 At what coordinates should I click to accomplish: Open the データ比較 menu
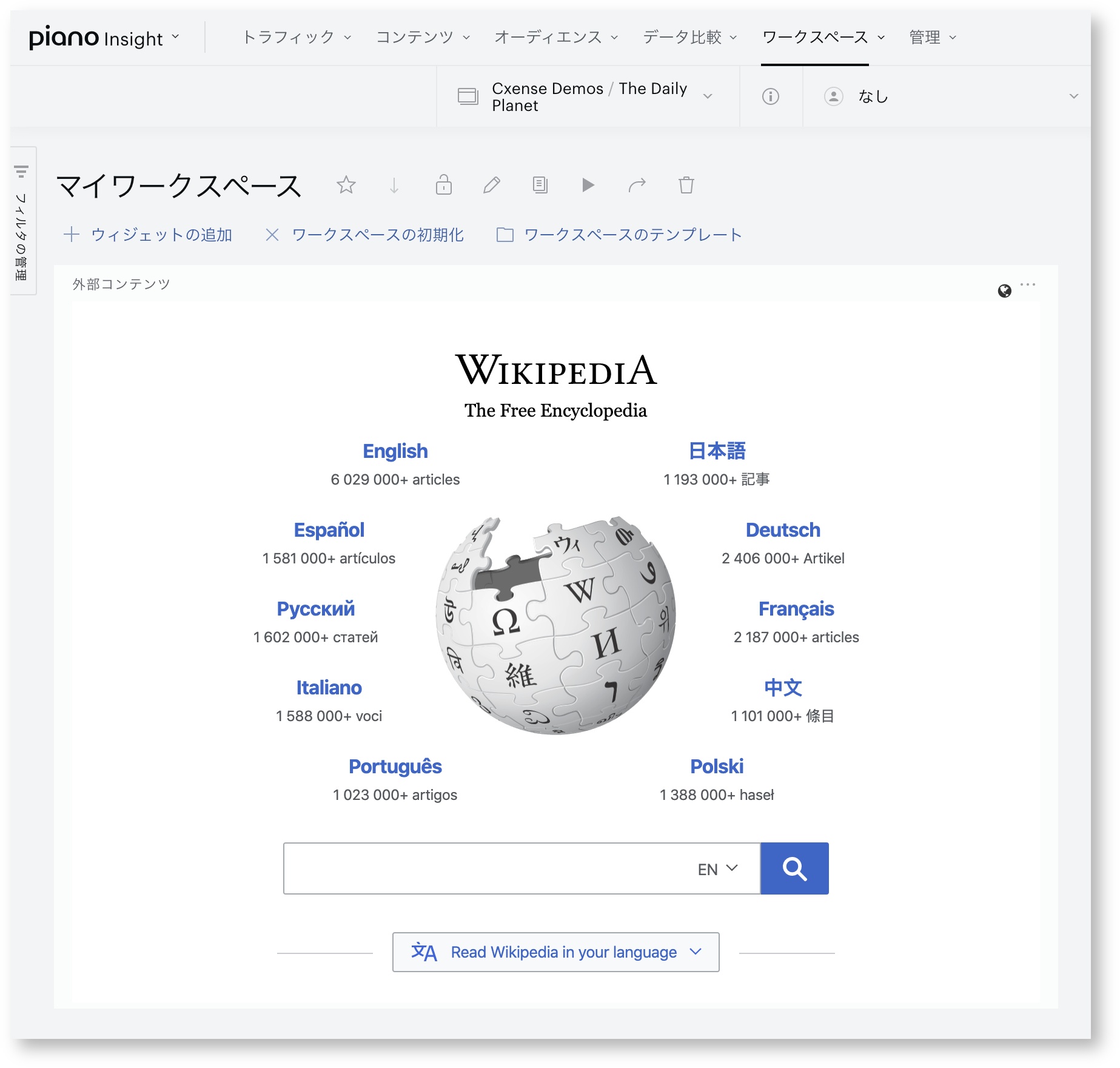[690, 38]
